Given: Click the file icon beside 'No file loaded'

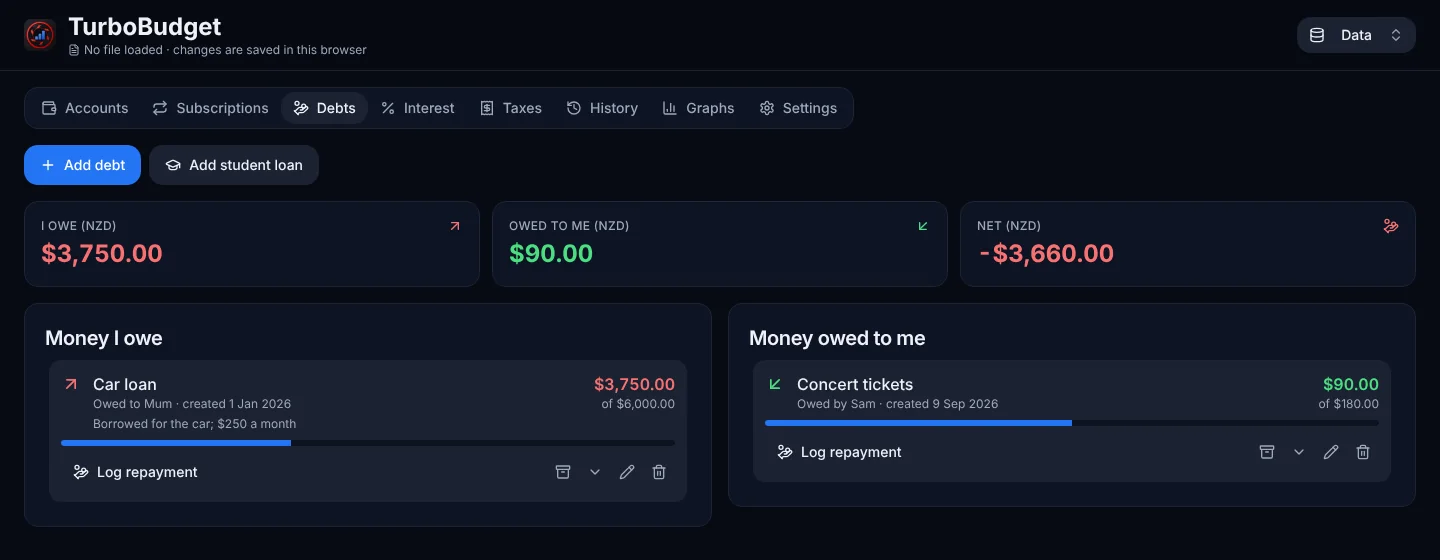Looking at the screenshot, I should click(74, 50).
